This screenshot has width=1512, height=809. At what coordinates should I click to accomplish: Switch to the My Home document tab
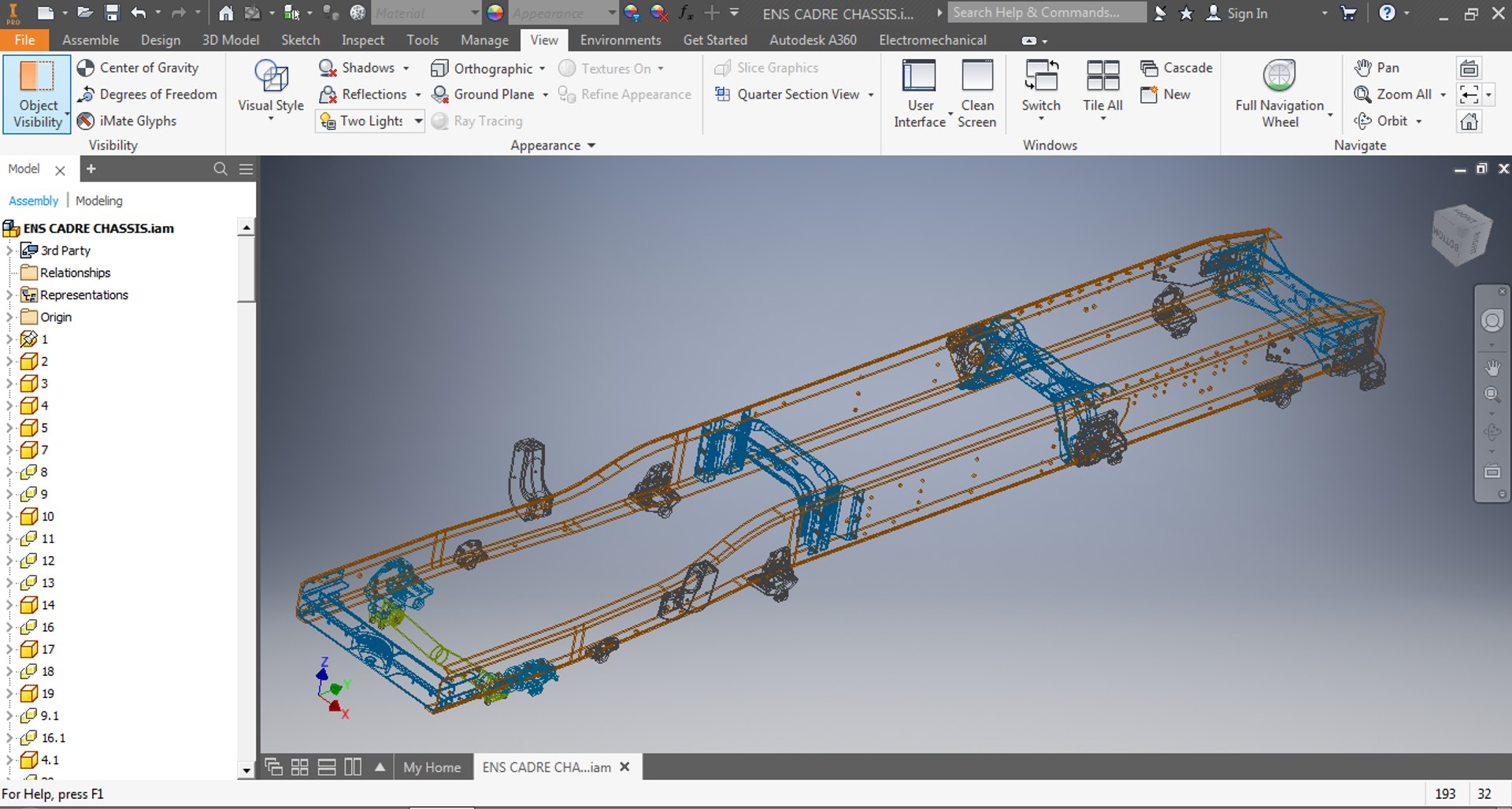[x=432, y=767]
